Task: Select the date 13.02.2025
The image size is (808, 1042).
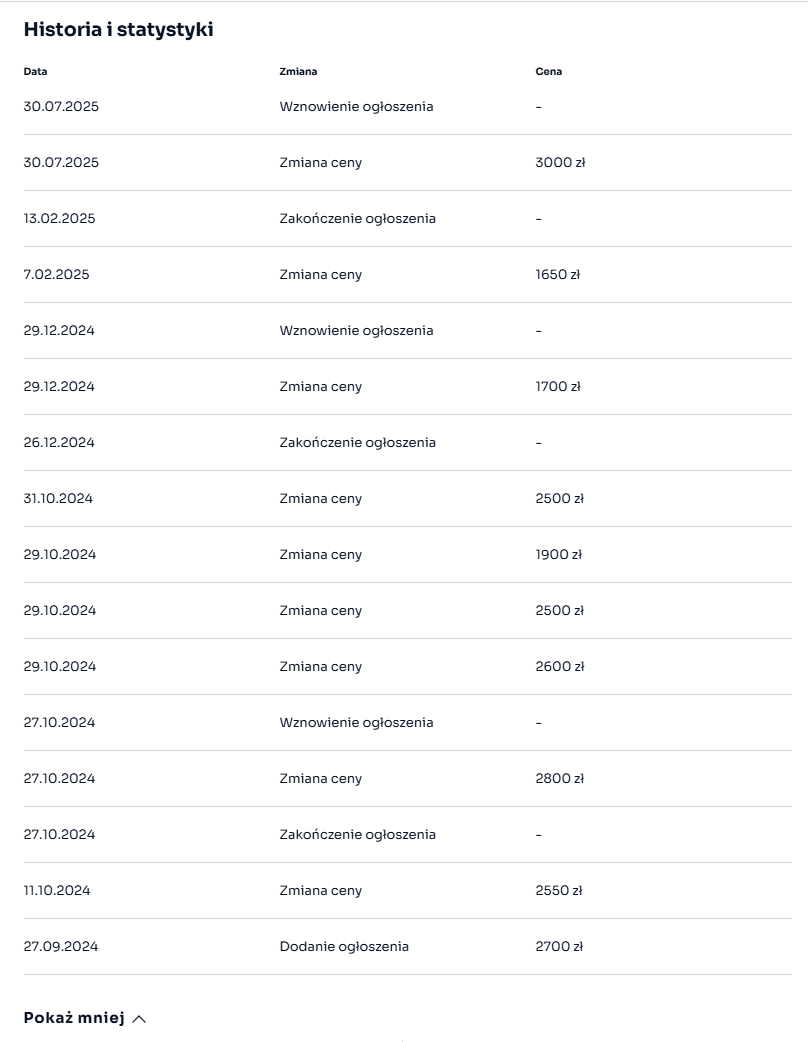Action: [x=60, y=218]
